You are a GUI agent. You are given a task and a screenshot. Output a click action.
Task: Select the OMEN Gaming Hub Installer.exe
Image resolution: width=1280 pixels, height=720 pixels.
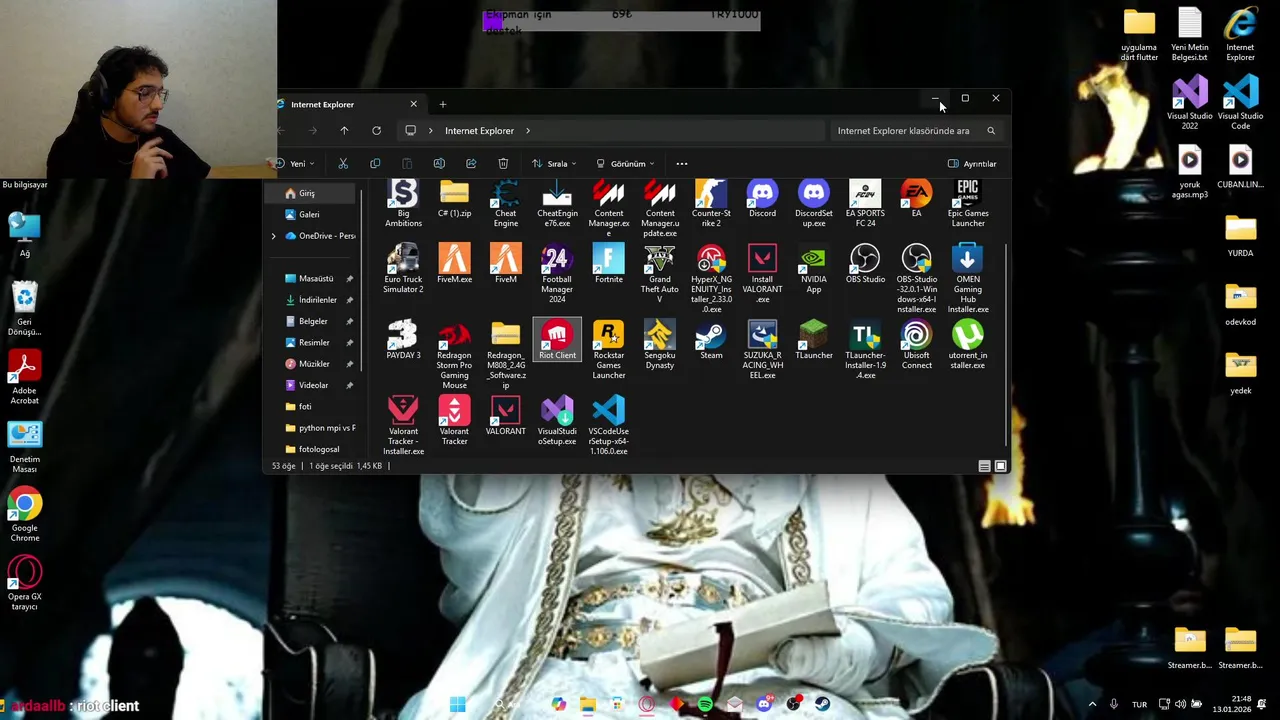point(967,280)
